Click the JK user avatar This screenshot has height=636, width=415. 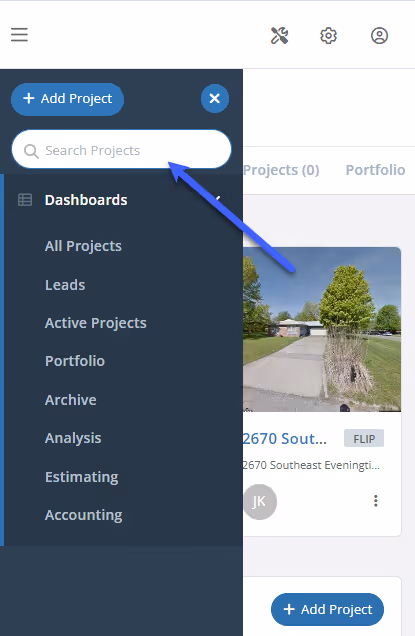(x=260, y=502)
